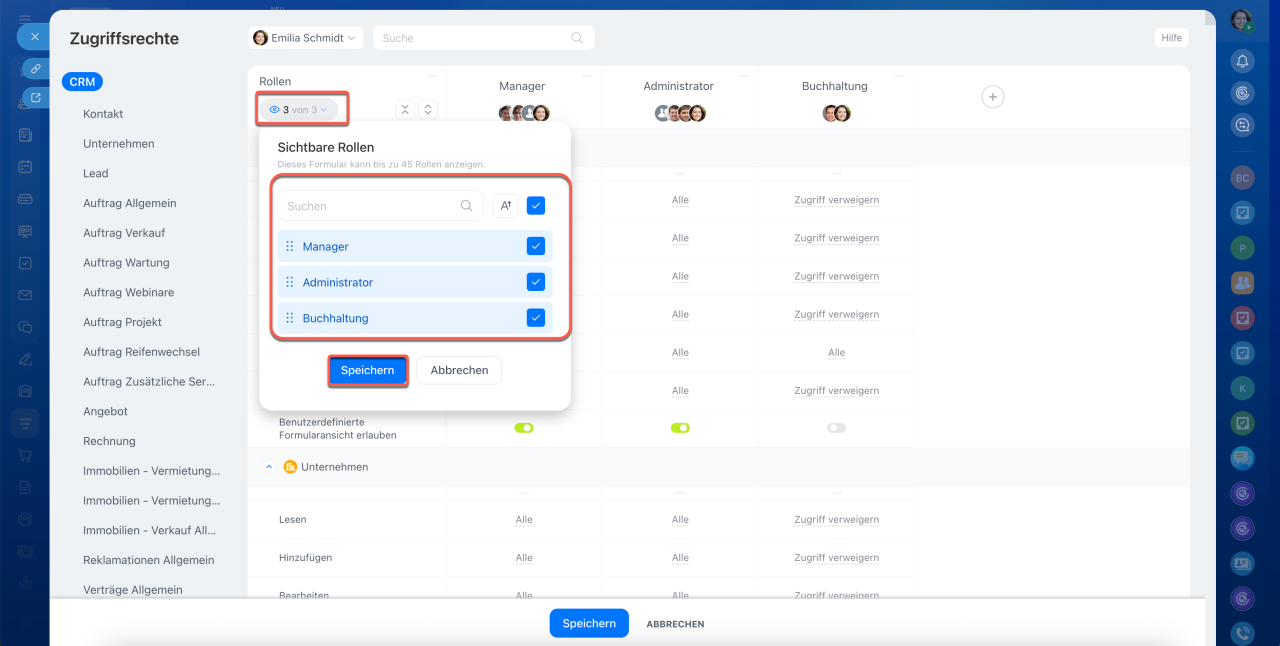Image resolution: width=1280 pixels, height=646 pixels.
Task: Click the add role plus icon
Action: coord(992,97)
